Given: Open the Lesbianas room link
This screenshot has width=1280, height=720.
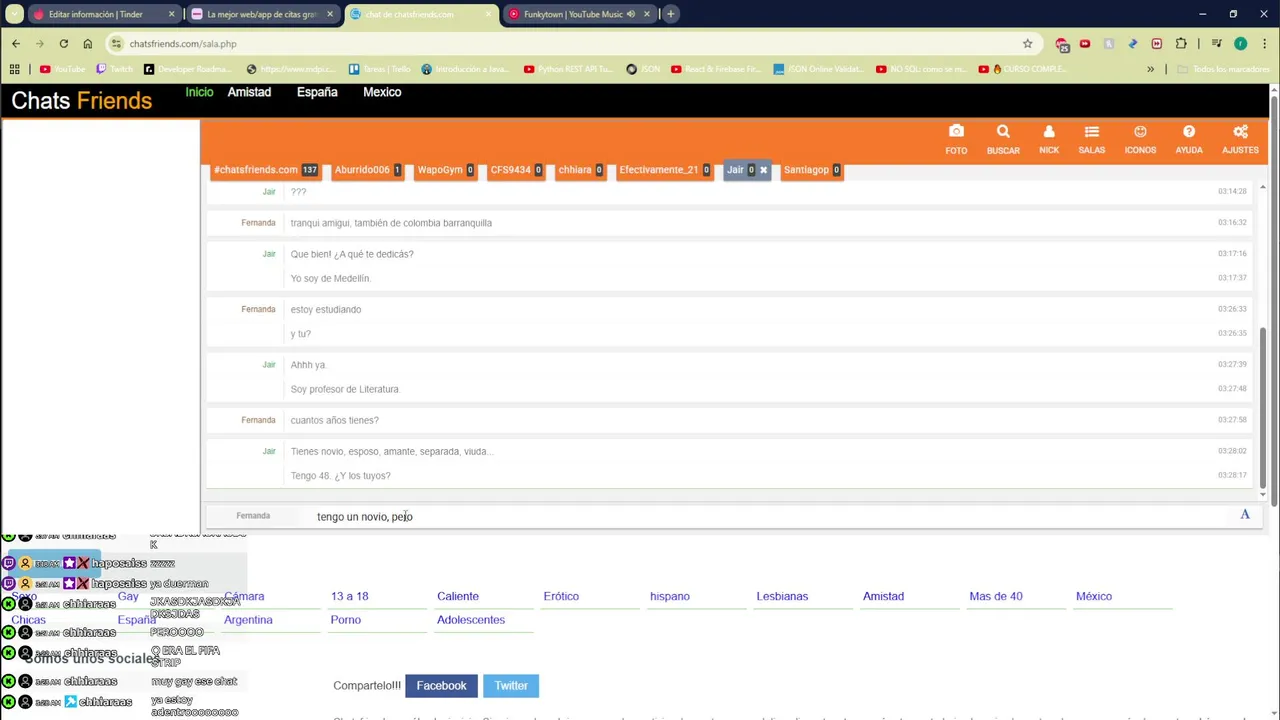Looking at the screenshot, I should 782,596.
